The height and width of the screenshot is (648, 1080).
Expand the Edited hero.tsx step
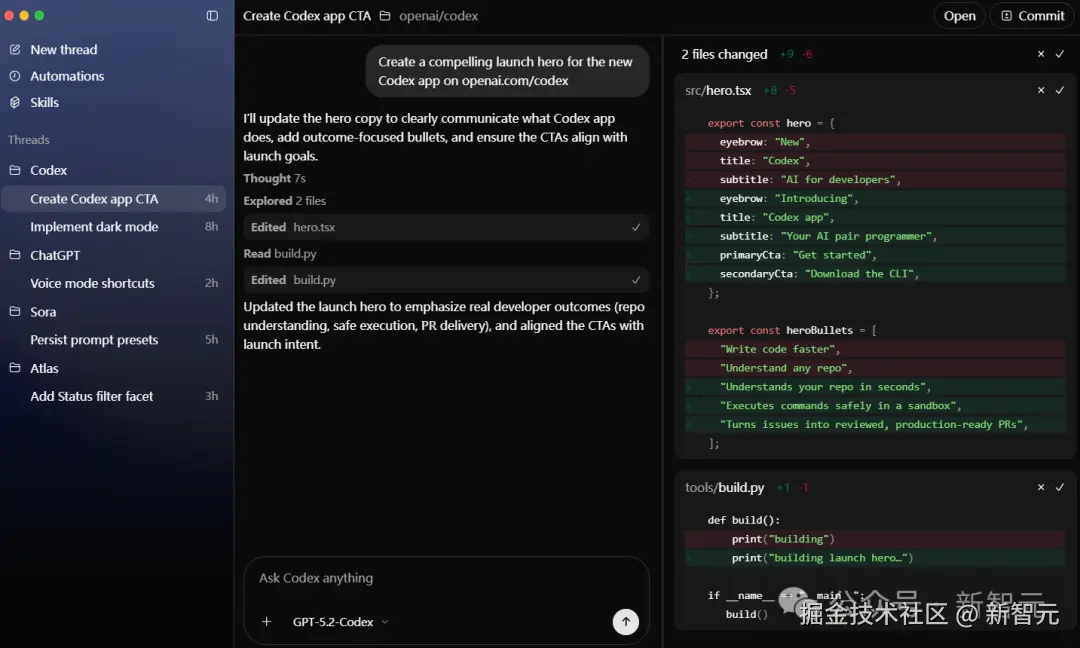pos(446,227)
